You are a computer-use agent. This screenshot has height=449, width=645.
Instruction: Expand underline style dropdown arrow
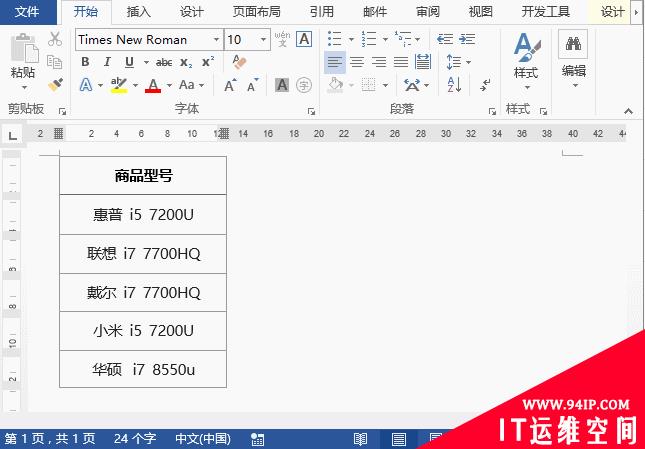[146, 62]
